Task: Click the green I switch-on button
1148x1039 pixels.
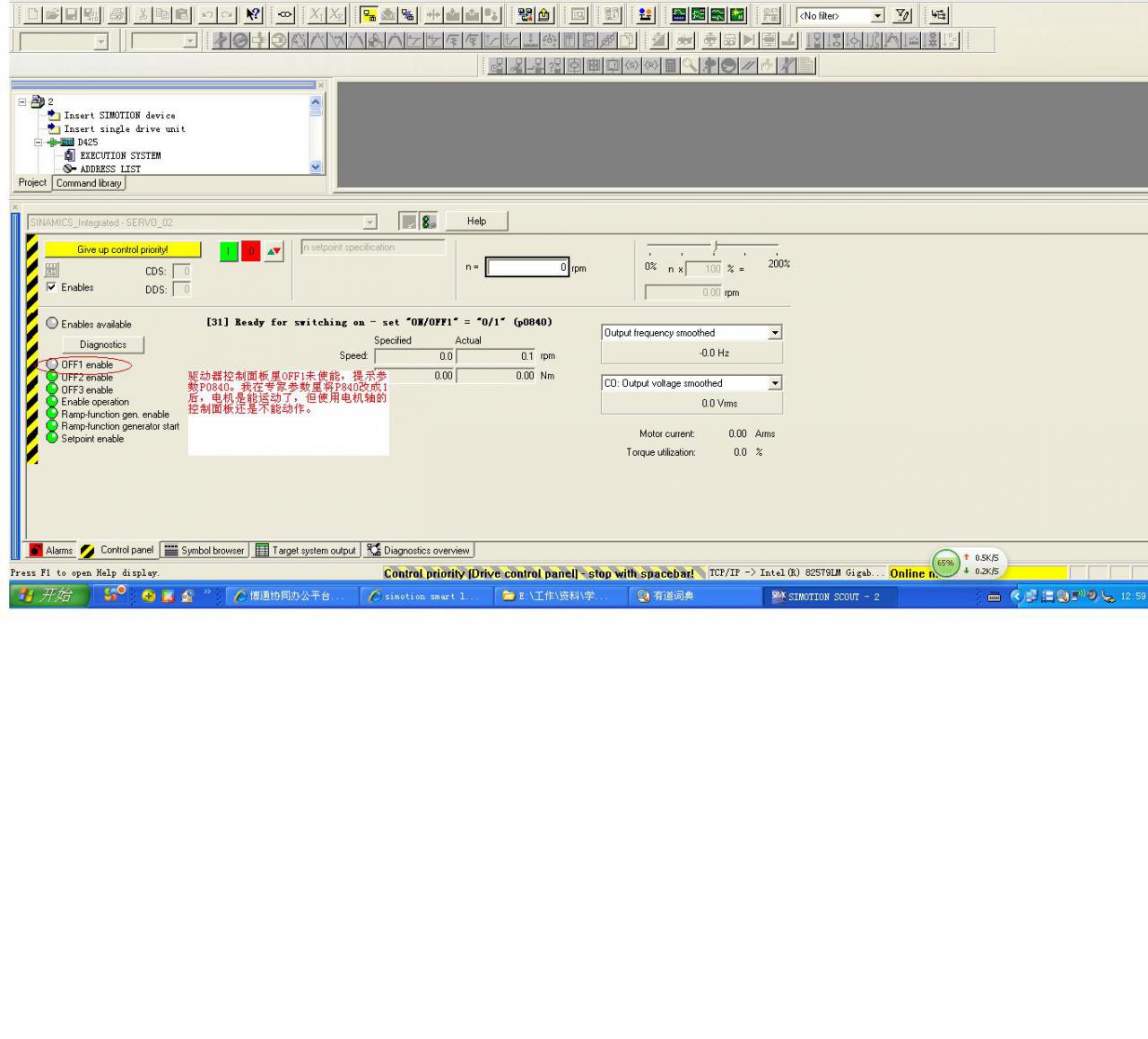Action: click(x=229, y=251)
